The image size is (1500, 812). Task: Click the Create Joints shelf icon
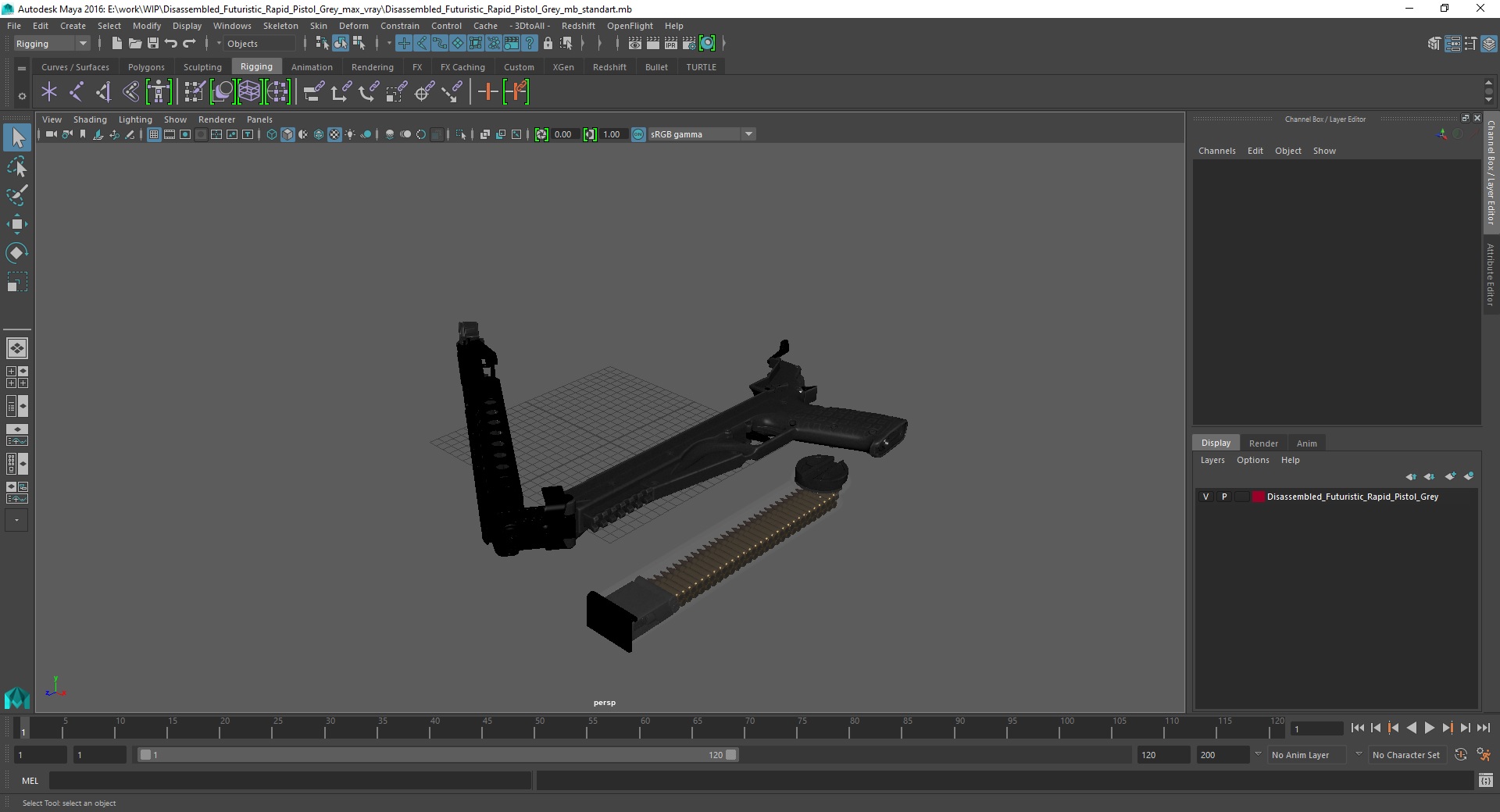pos(77,92)
